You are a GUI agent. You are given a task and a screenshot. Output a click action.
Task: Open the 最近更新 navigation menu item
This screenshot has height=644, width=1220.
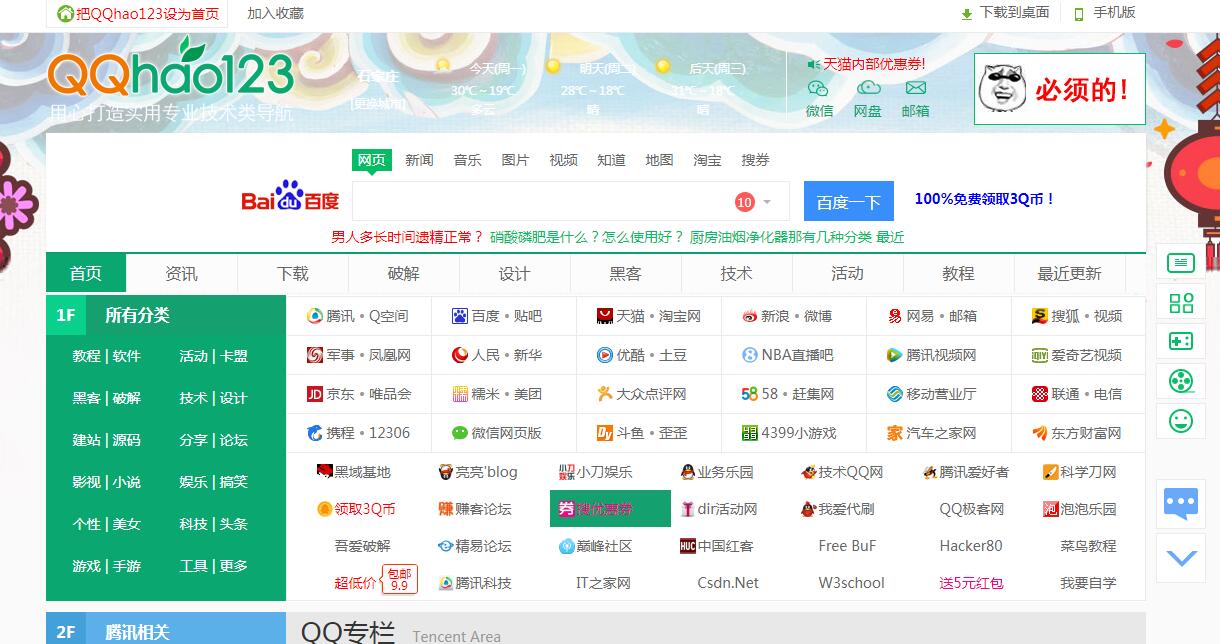1069,273
